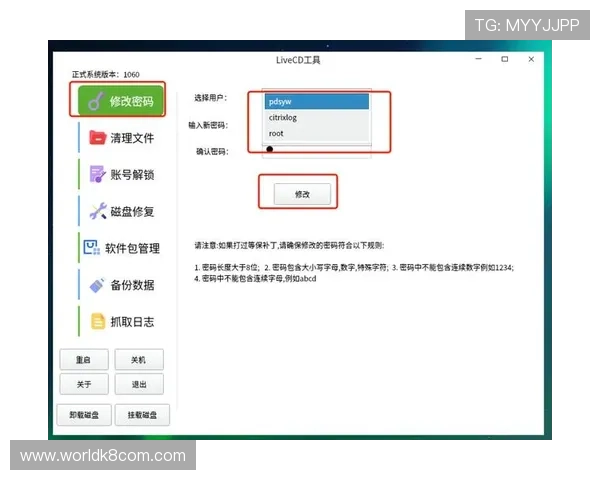This screenshot has width=600, height=480.
Task: Click the red folder icon for 清理文件
Action: pyautogui.click(x=97, y=137)
